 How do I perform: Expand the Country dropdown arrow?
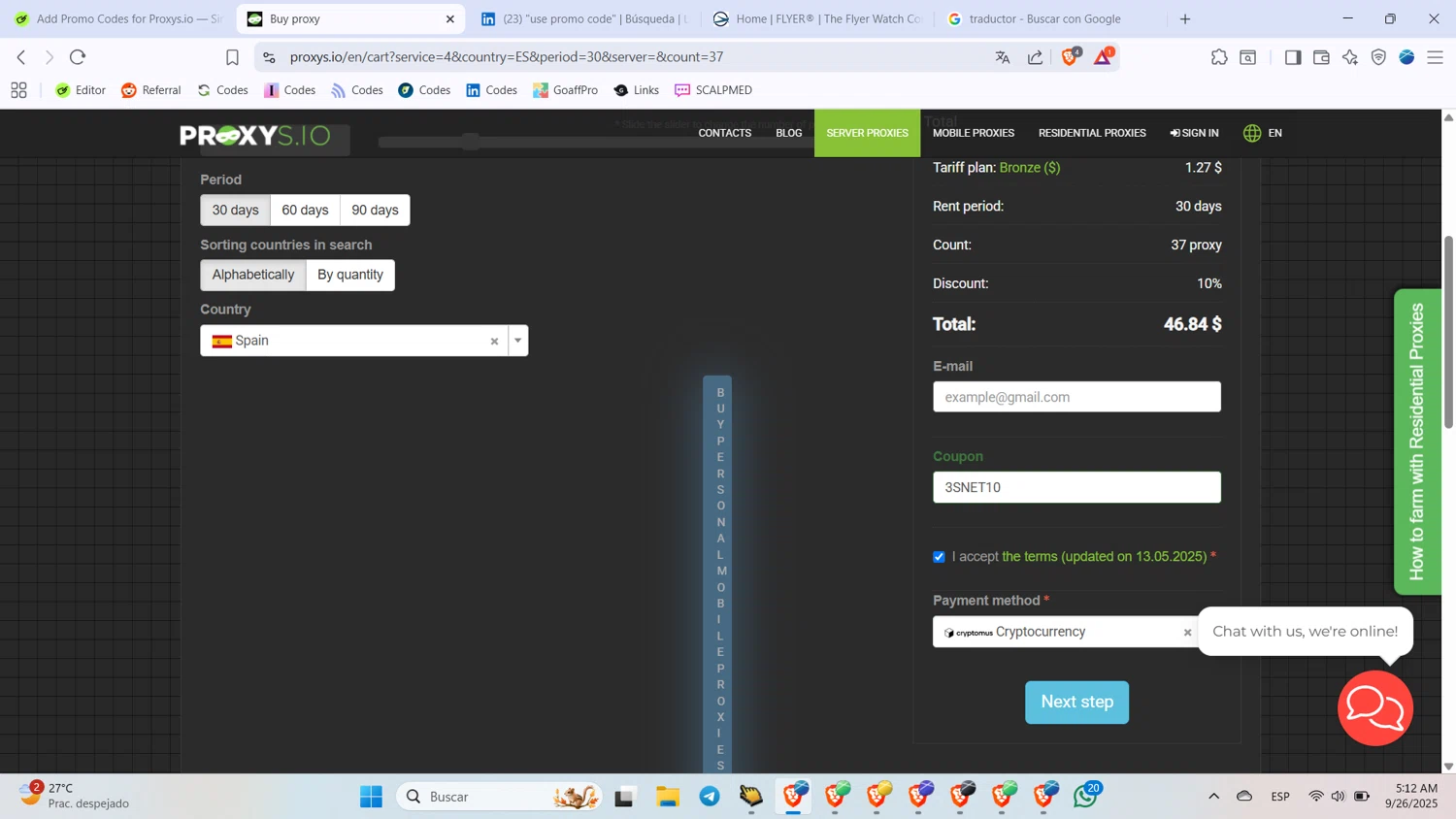click(x=518, y=341)
